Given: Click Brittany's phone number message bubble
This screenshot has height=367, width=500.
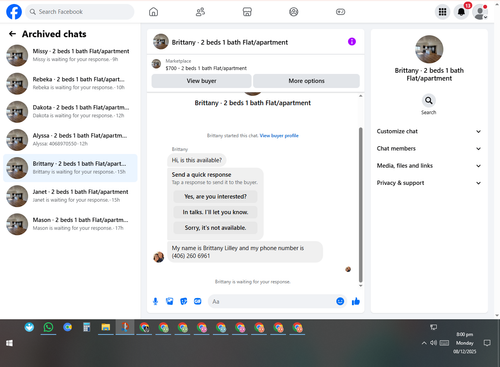Looking at the screenshot, I should coord(245,252).
